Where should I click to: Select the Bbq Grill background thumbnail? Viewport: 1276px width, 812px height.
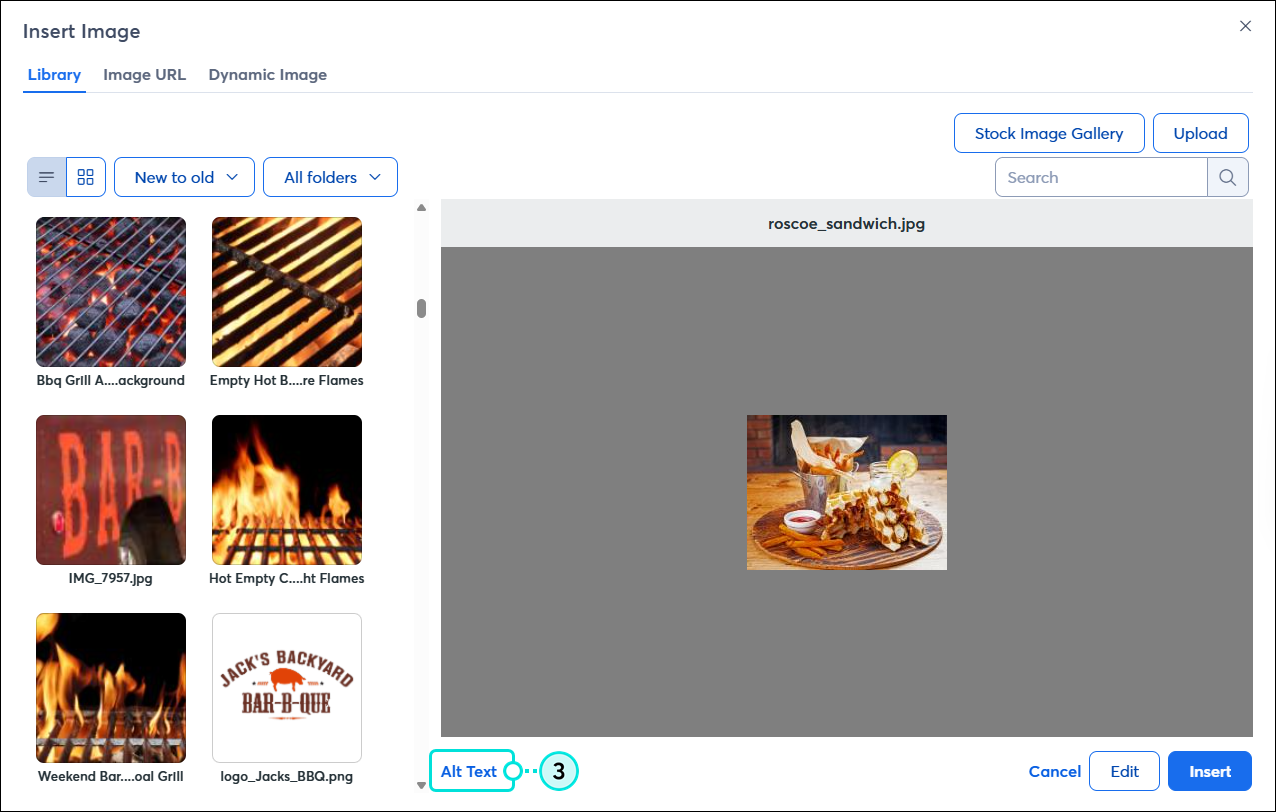point(111,292)
